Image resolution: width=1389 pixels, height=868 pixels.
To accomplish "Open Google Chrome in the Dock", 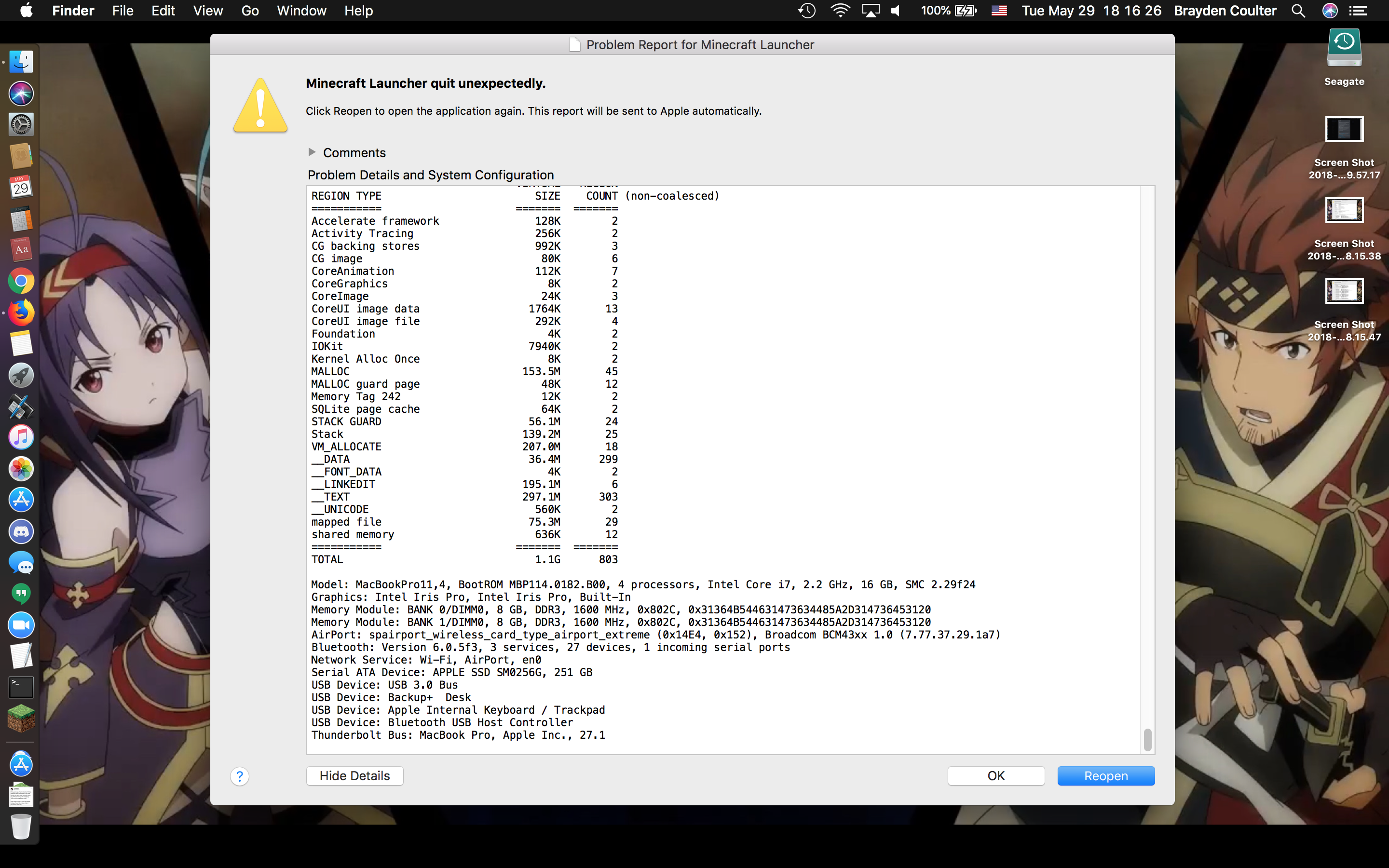I will pyautogui.click(x=21, y=281).
